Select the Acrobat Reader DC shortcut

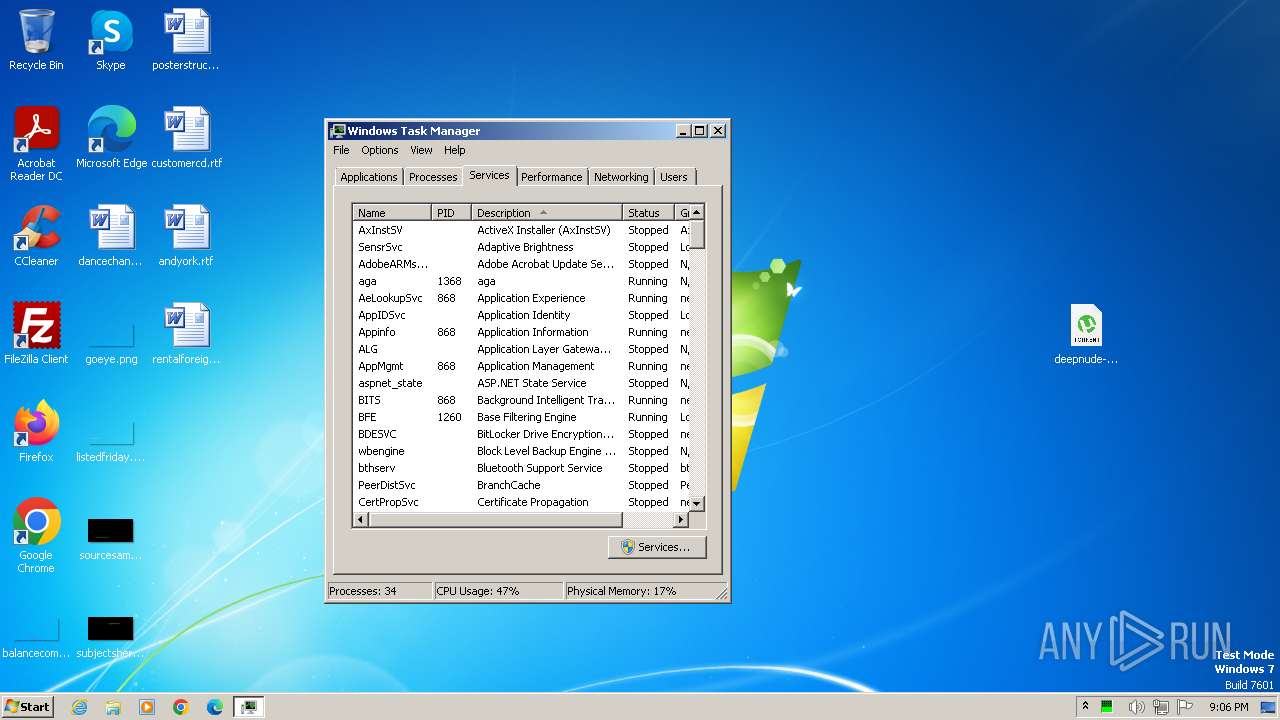36,144
